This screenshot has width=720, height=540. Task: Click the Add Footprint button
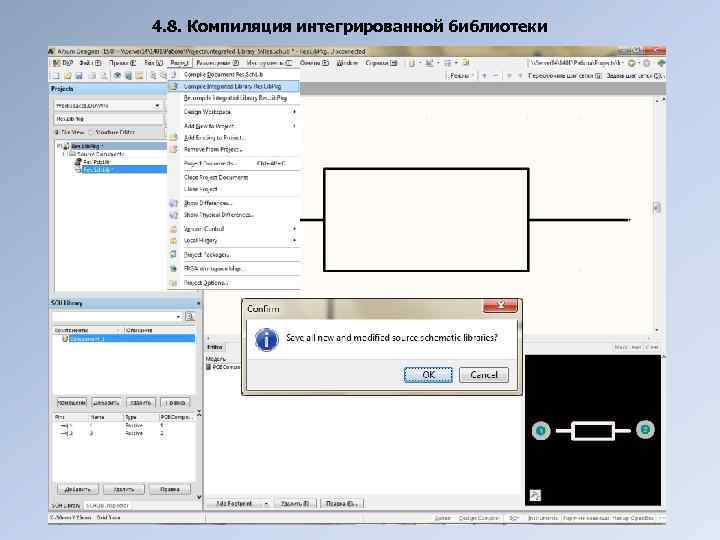234,504
